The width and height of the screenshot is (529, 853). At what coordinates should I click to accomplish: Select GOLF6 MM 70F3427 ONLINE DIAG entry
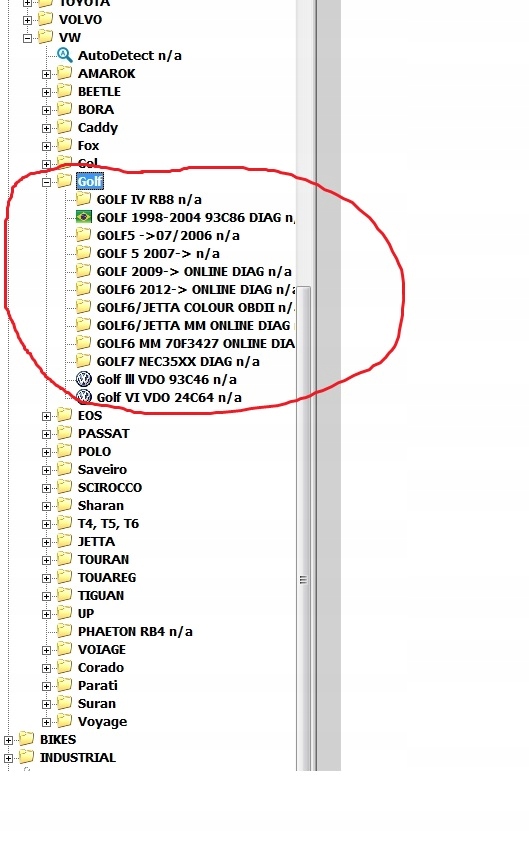(195, 344)
